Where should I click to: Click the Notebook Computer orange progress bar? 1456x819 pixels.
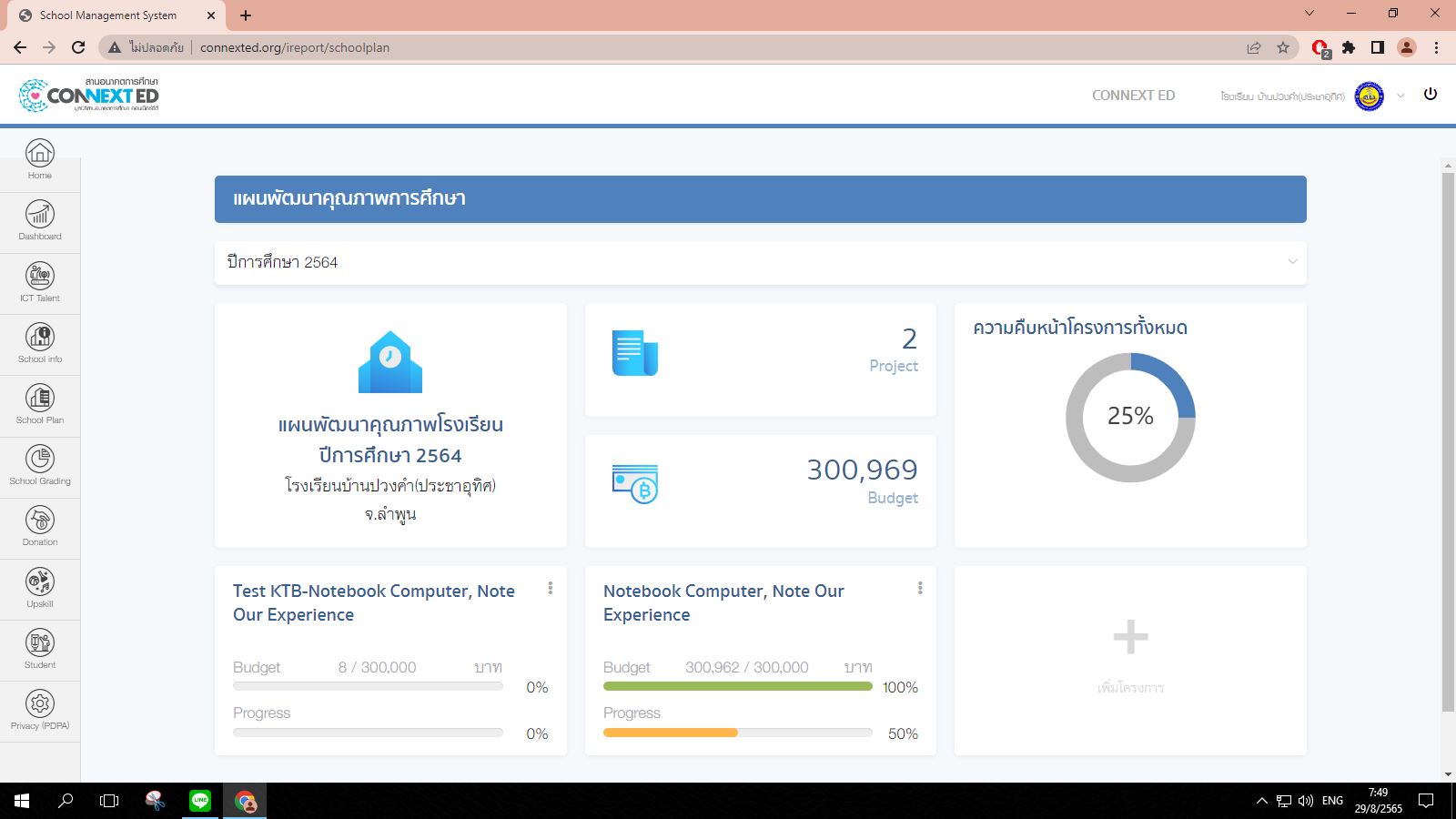671,733
